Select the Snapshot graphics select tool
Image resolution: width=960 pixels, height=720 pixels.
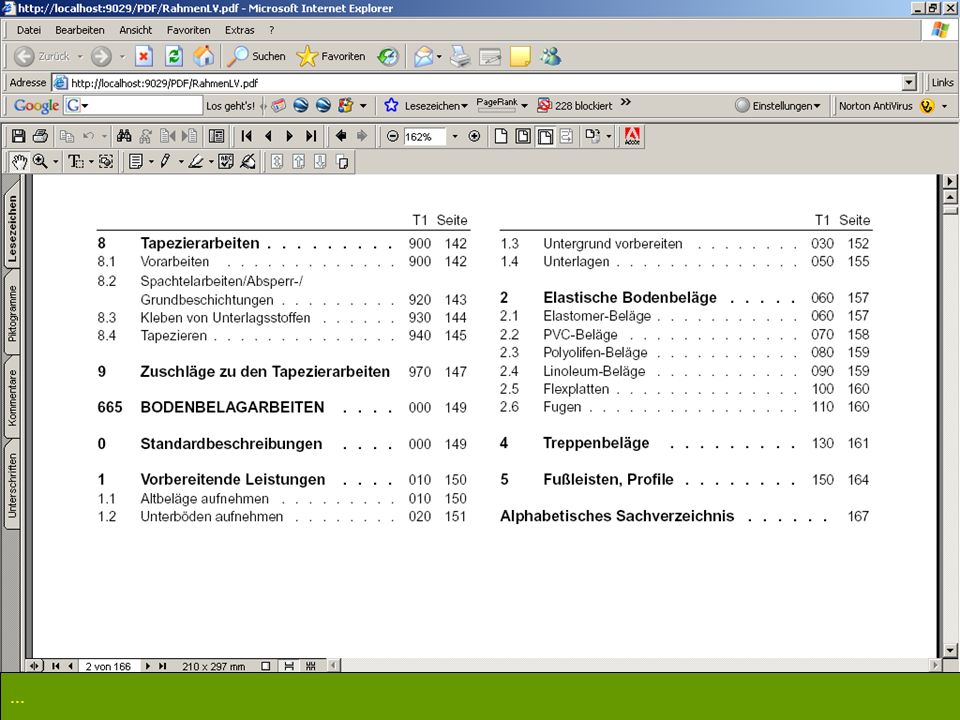point(106,162)
